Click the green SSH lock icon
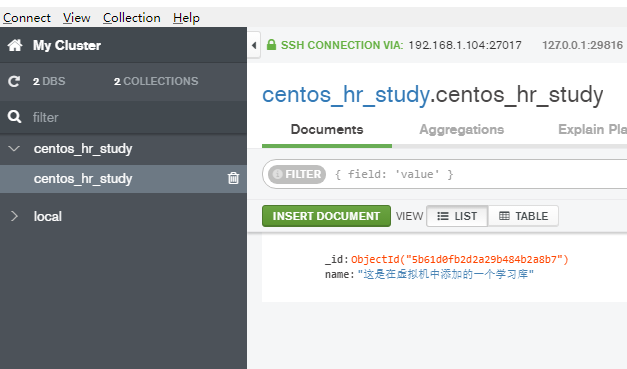 271,45
